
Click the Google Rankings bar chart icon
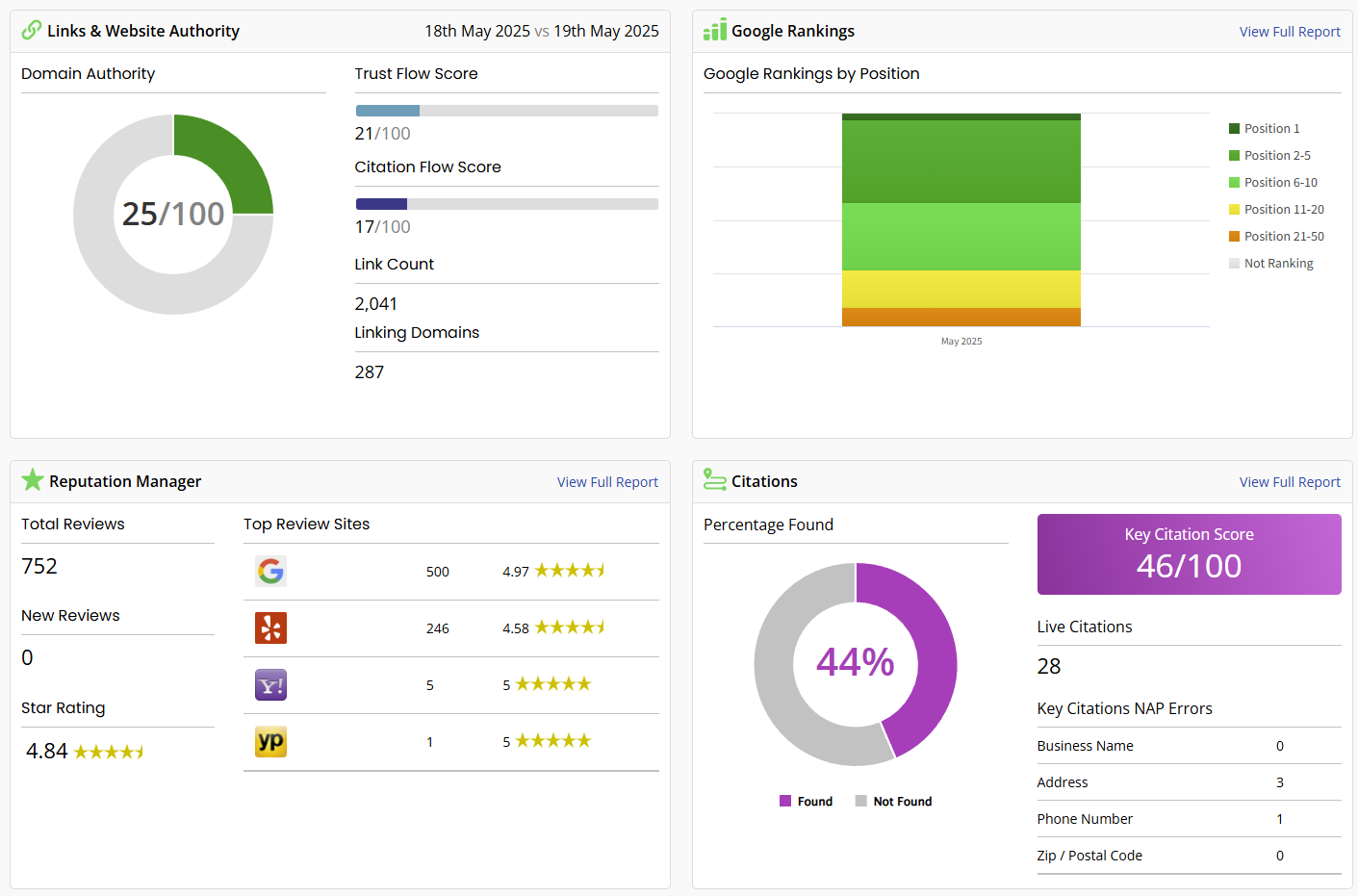[x=714, y=30]
